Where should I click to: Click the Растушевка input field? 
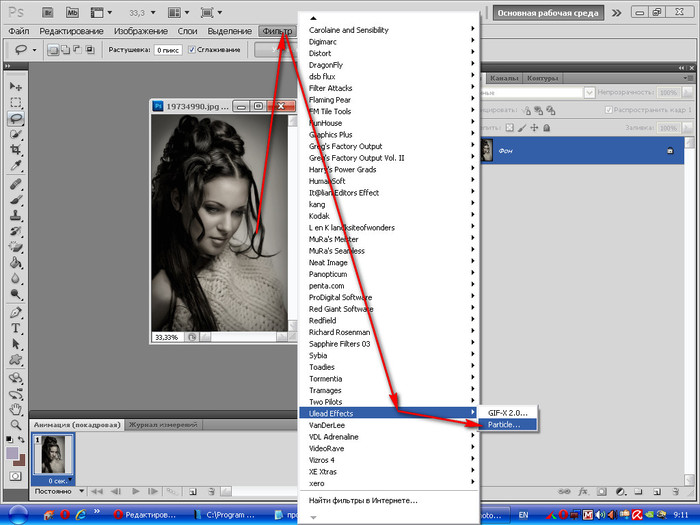click(x=168, y=50)
